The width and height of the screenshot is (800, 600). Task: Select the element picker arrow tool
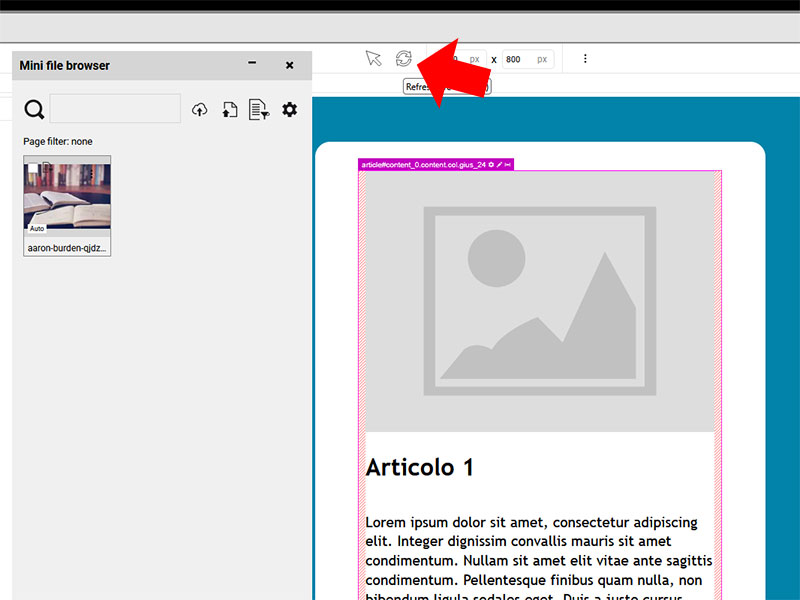373,59
